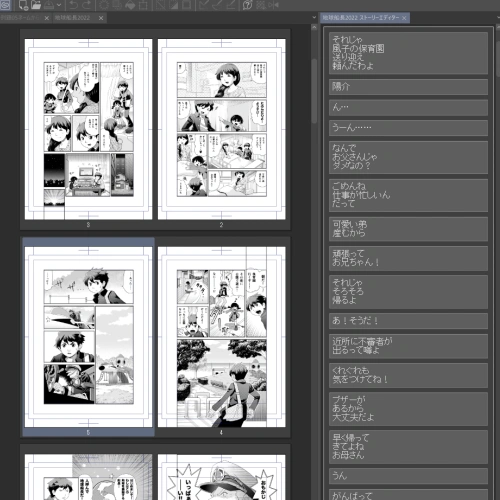Open CLIP STUDIO help question icon

pyautogui.click(x=247, y=5)
